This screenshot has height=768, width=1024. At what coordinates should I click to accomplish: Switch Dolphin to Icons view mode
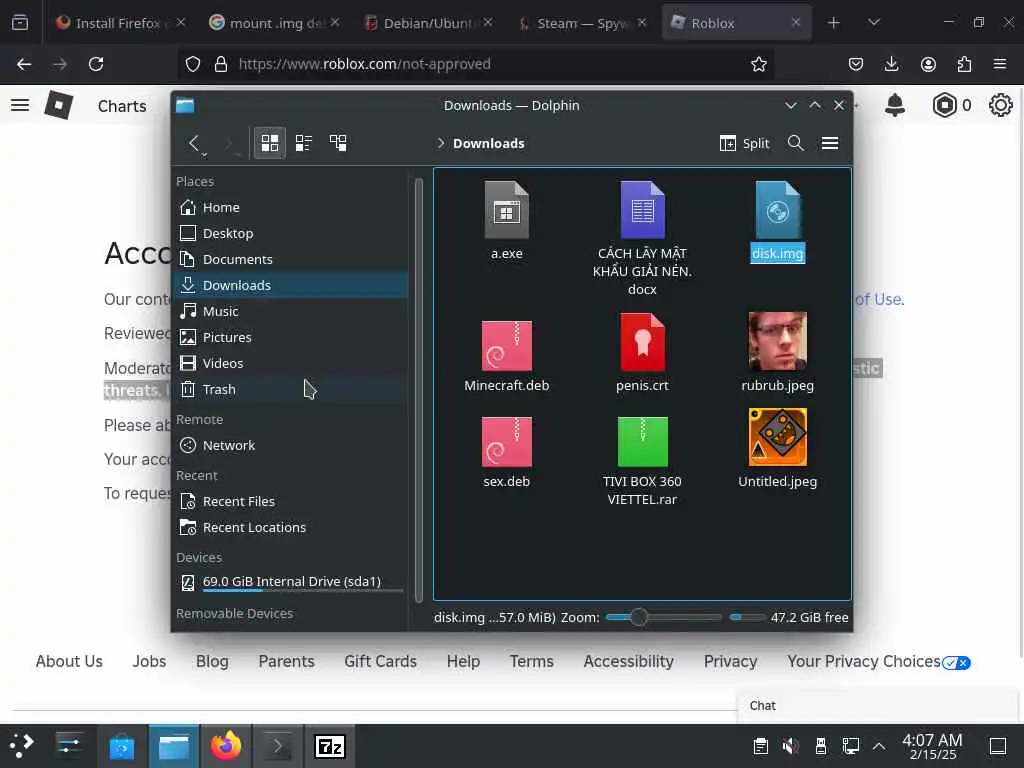click(270, 143)
